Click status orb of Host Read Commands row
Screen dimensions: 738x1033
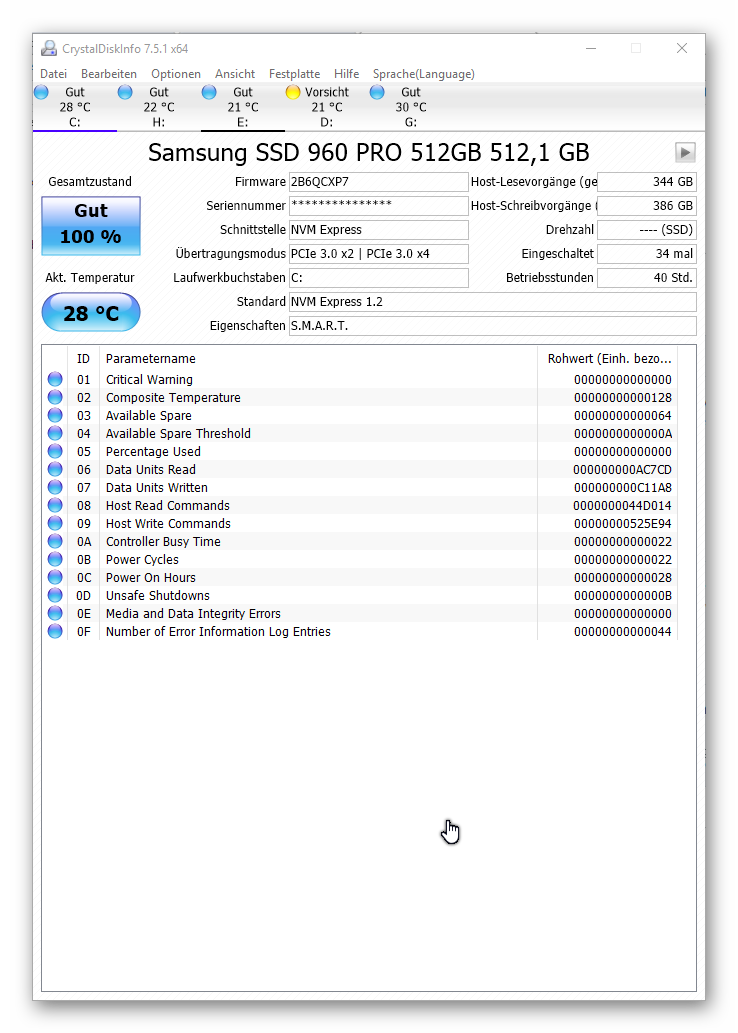click(55, 505)
